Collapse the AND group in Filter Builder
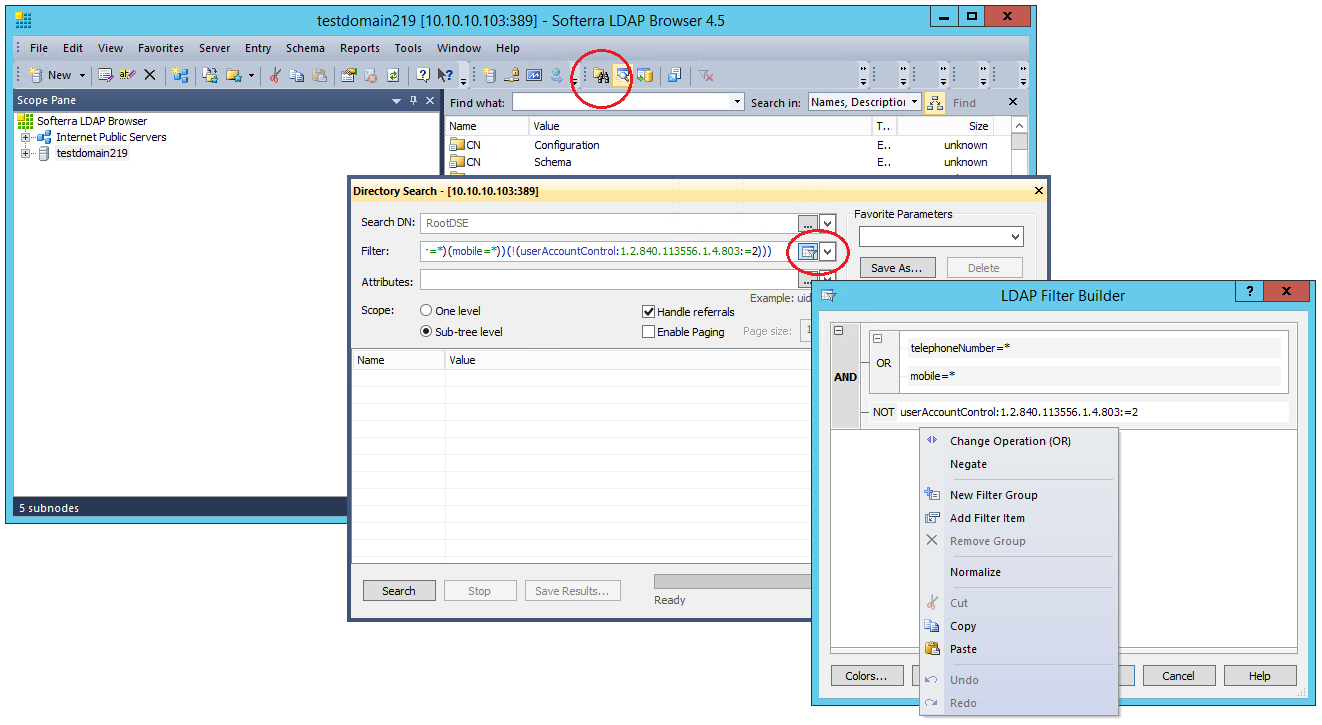 click(x=839, y=331)
